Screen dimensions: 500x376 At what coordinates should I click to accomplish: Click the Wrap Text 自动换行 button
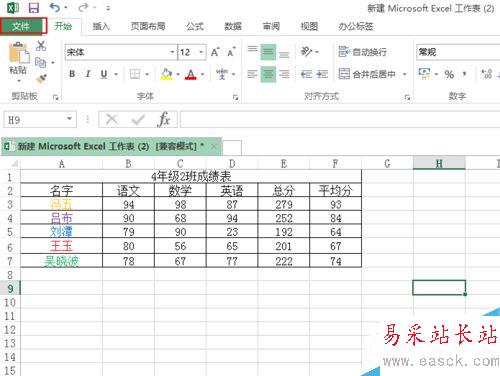[362, 52]
